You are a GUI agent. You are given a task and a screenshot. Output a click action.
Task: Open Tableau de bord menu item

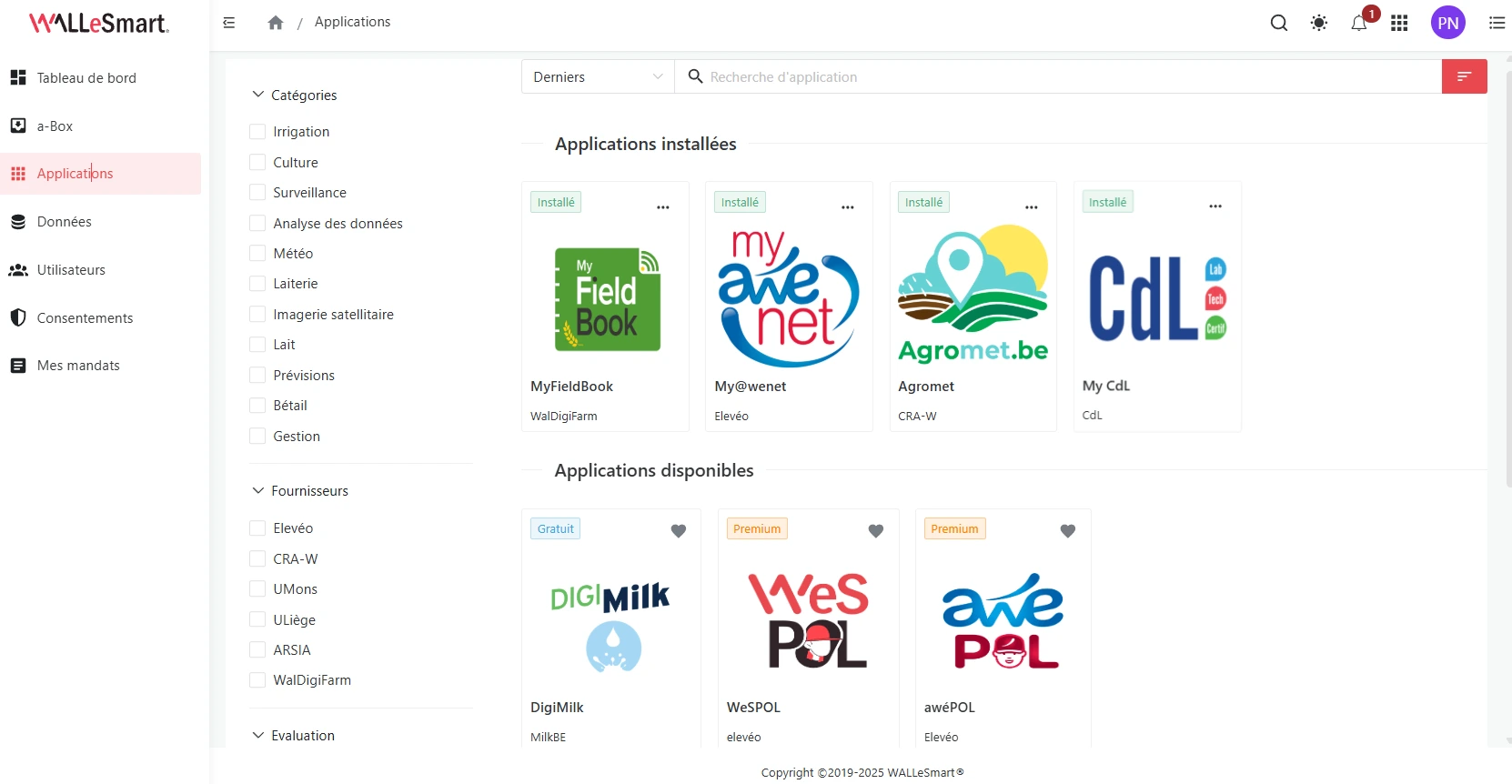(x=100, y=78)
